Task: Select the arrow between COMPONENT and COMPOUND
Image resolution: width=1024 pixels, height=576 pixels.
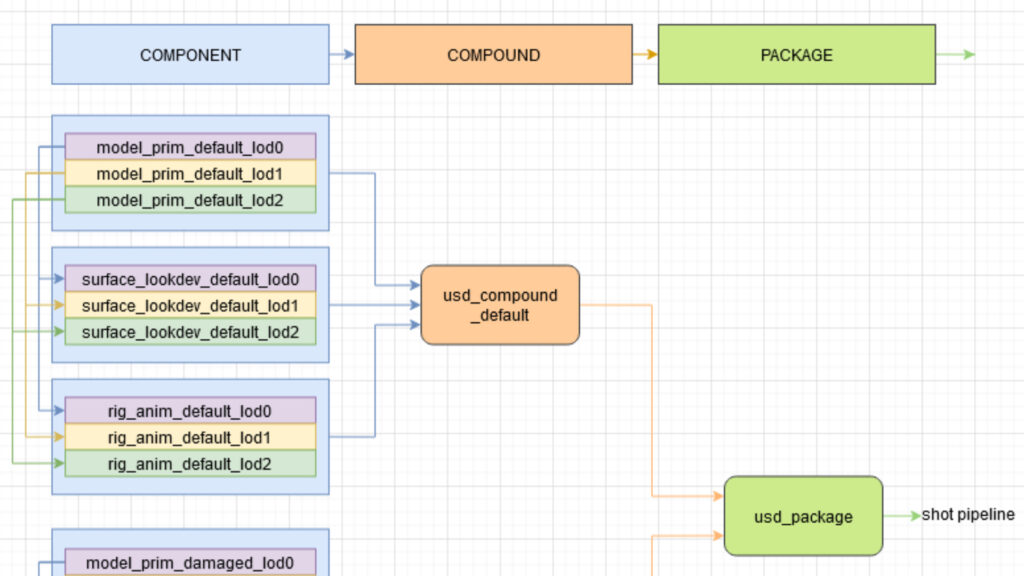Action: click(342, 55)
